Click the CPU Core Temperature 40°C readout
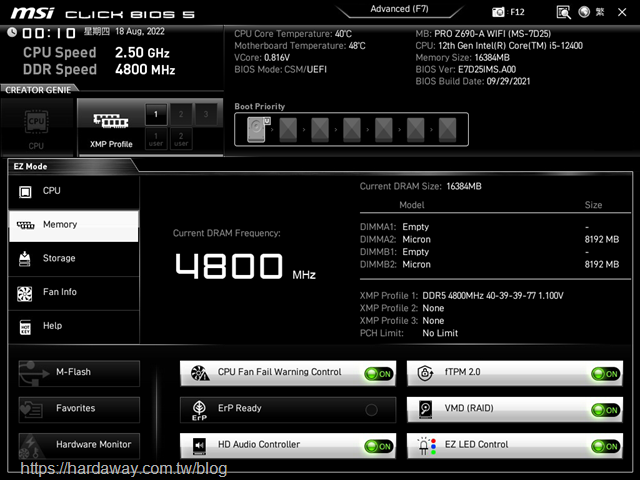Viewport: 640px width, 480px height. tap(293, 34)
